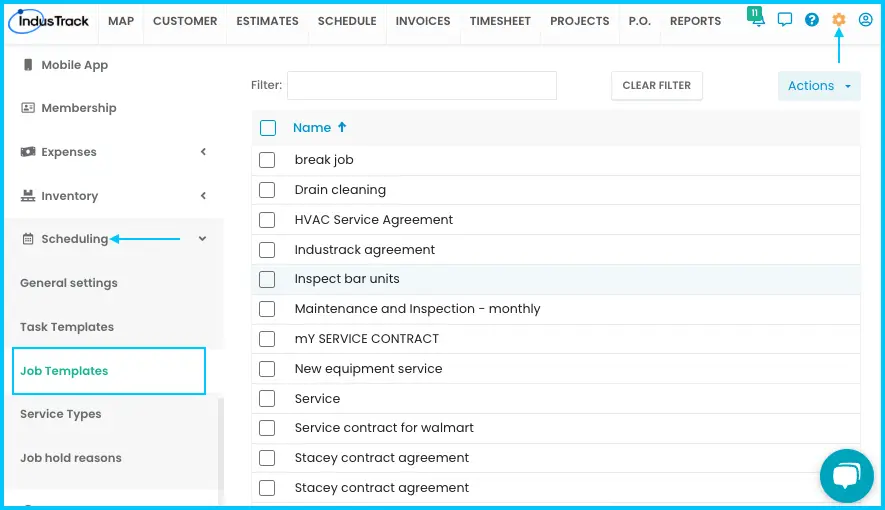The image size is (885, 510).
Task: Open Service Types in sidebar
Action: (x=60, y=414)
